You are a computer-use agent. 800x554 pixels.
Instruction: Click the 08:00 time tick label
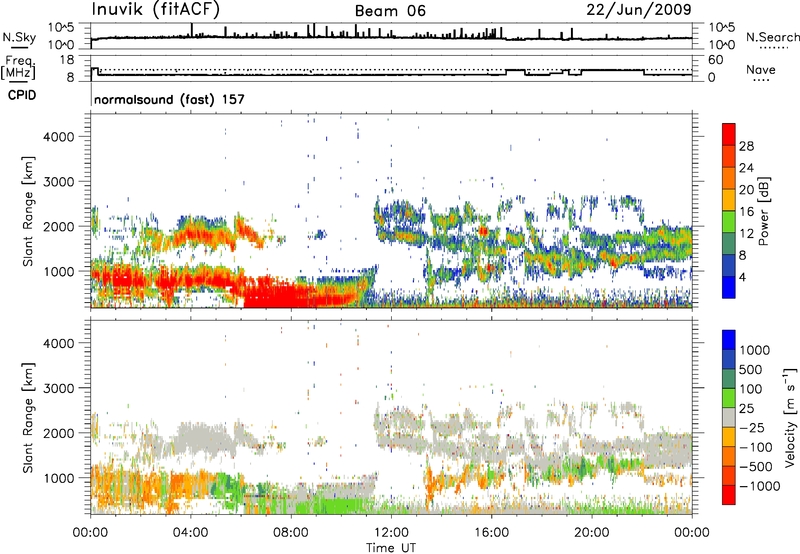coord(291,533)
